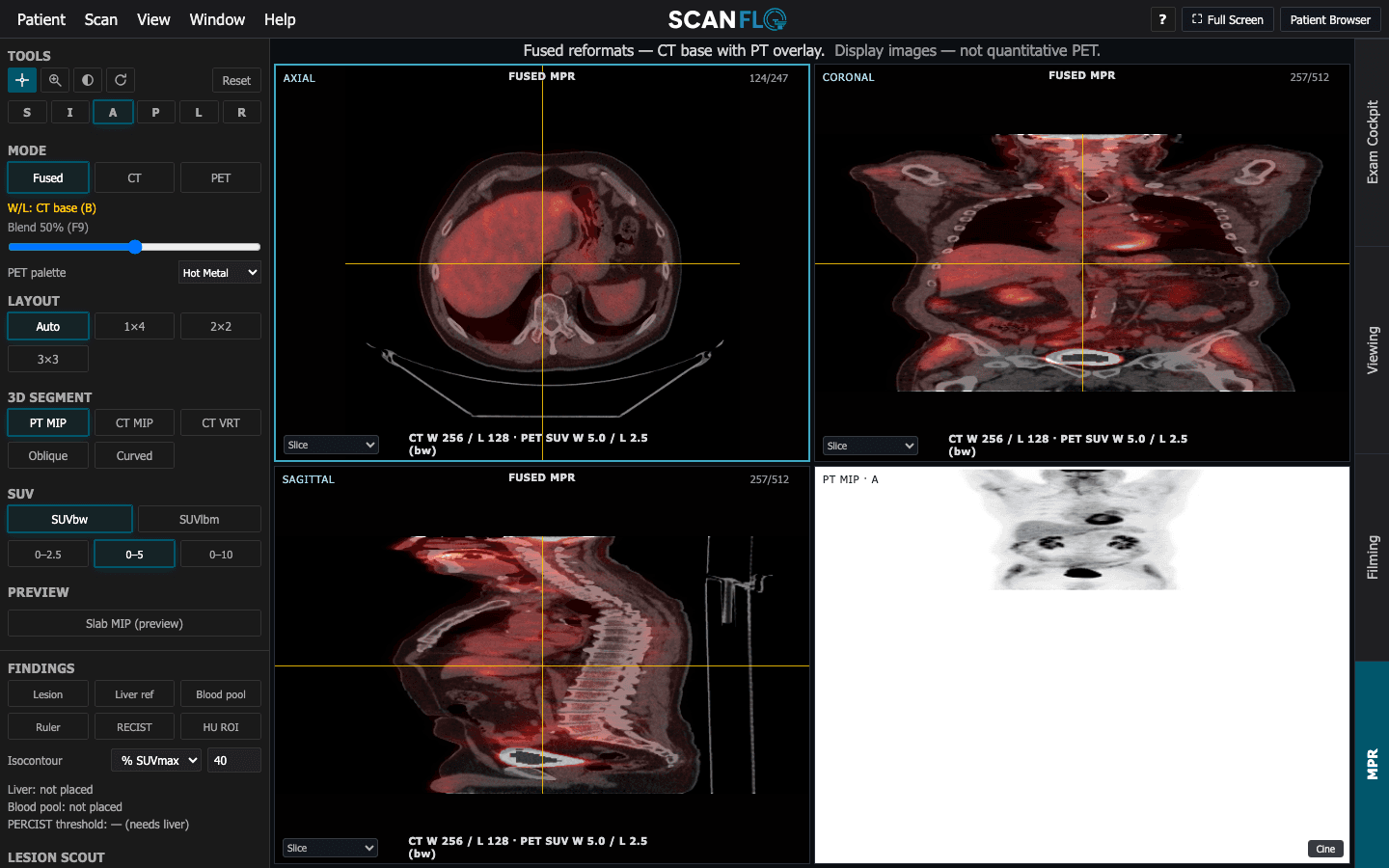This screenshot has width=1389, height=868.
Task: Select the CT VRT 3D segment
Action: pyautogui.click(x=221, y=423)
